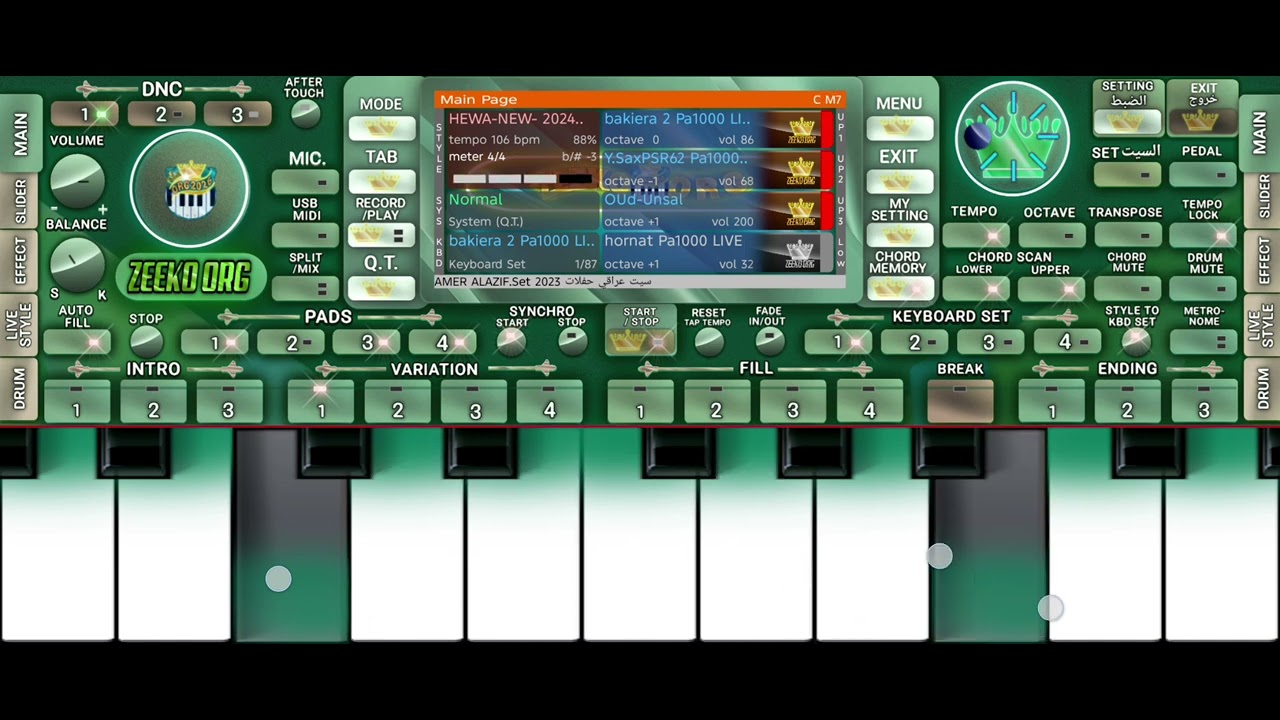Click the MODE crown button
The height and width of the screenshot is (720, 1280).
(x=382, y=128)
